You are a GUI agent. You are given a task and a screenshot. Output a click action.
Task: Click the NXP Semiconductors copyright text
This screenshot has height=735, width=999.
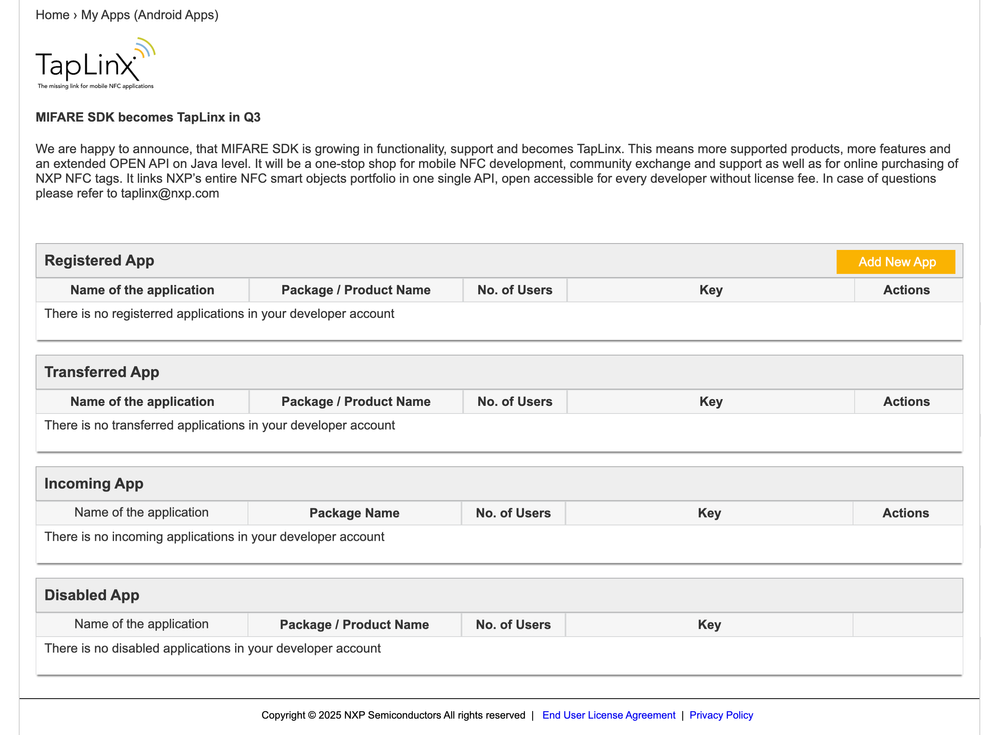click(393, 715)
